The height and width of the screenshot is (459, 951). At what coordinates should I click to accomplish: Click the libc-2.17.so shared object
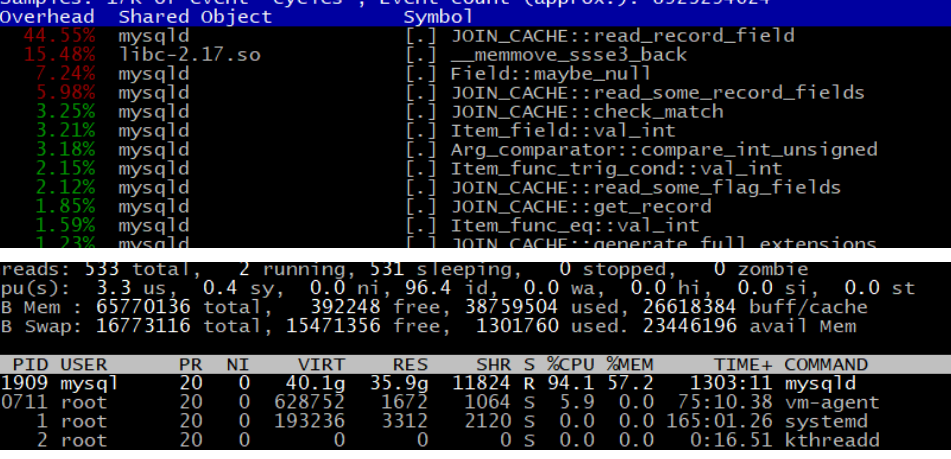click(189, 55)
